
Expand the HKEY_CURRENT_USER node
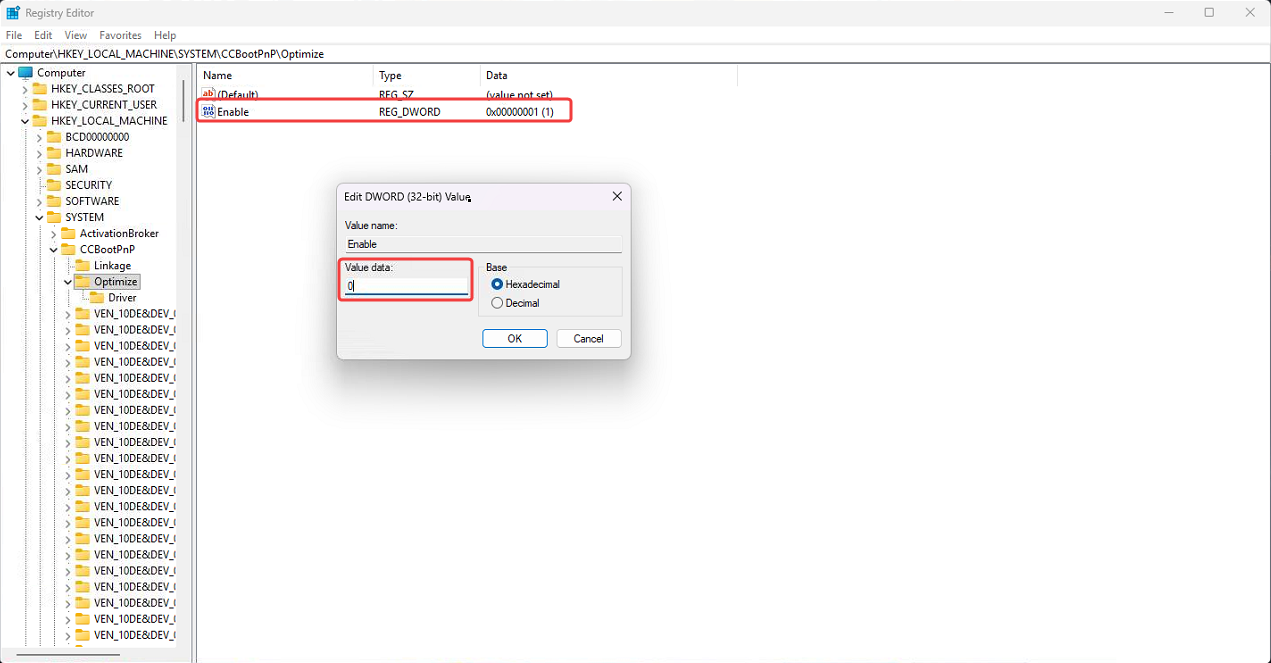pyautogui.click(x=25, y=105)
